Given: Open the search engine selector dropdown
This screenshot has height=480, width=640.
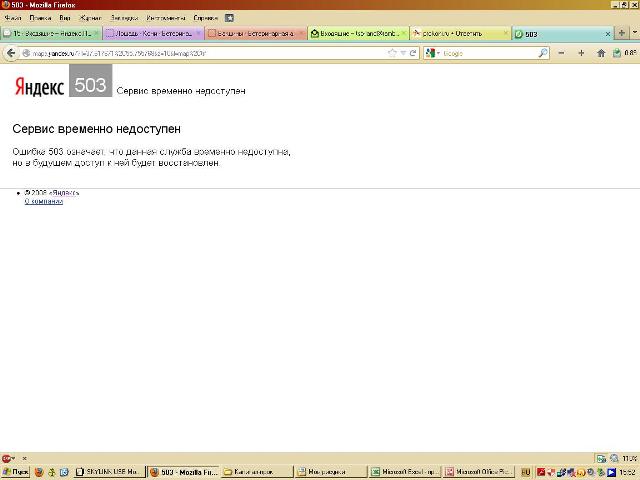Looking at the screenshot, I should (432, 53).
